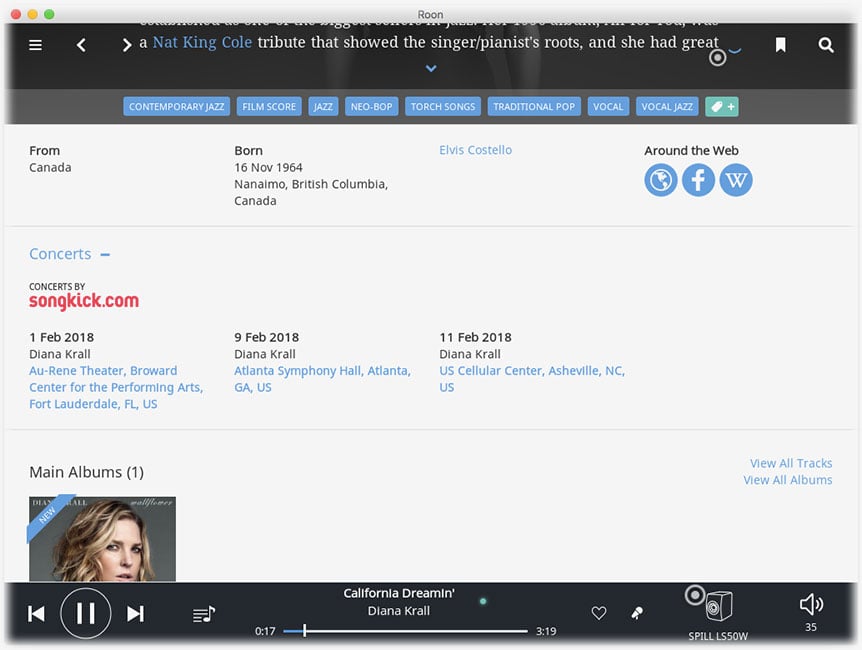Screen dimensions: 862x650
Task: Select the Neo-Bop genre tag
Action: coord(372,107)
